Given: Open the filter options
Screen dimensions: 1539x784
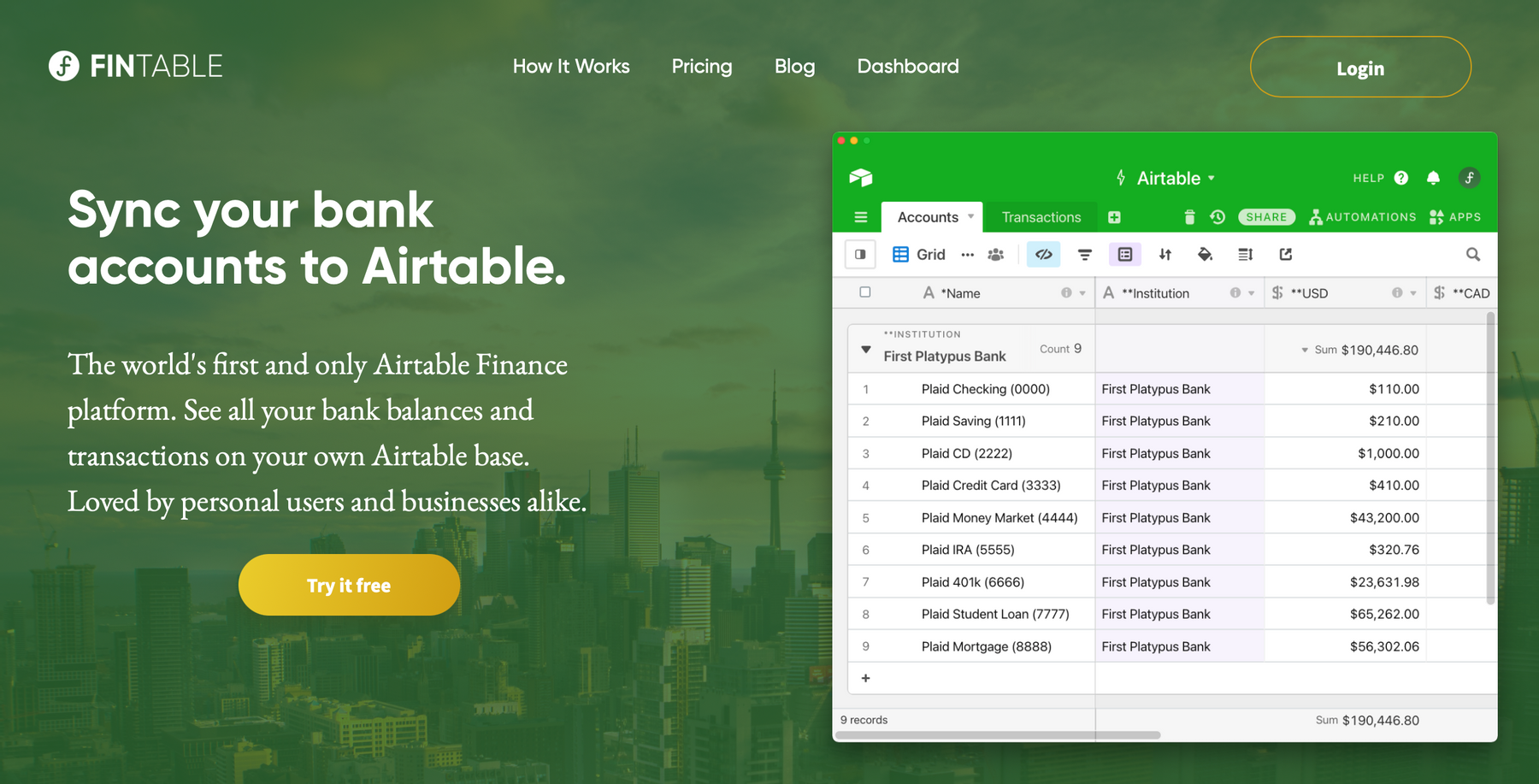Looking at the screenshot, I should [x=1084, y=254].
